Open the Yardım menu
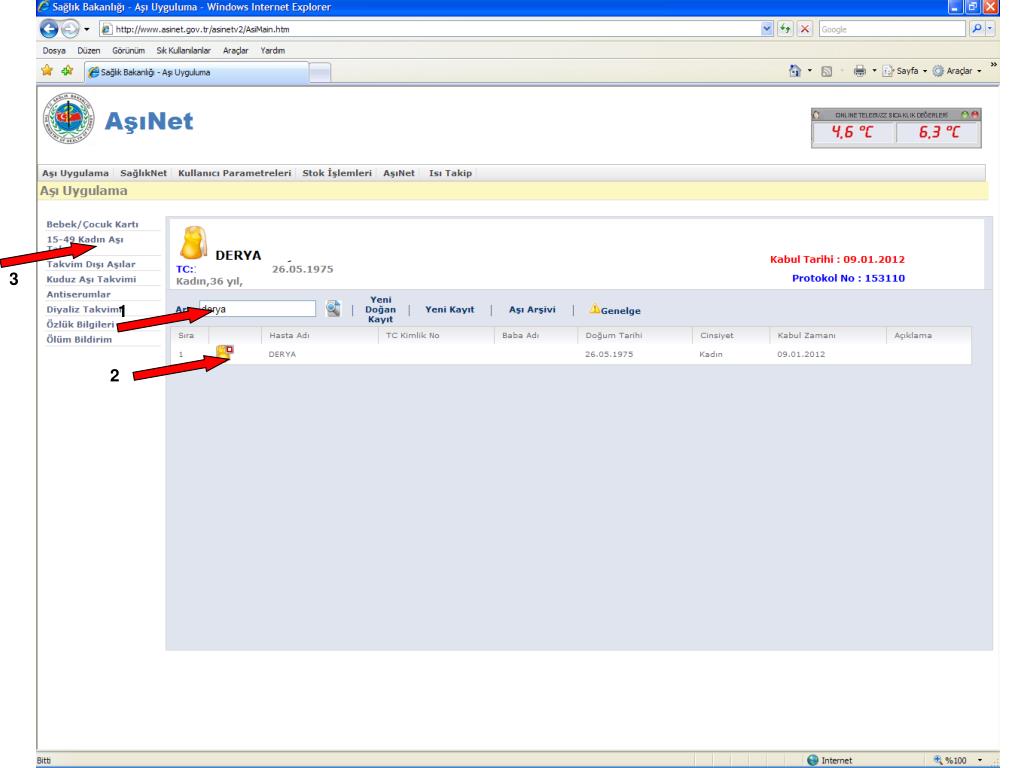This screenshot has width=1024, height=768. [272, 50]
